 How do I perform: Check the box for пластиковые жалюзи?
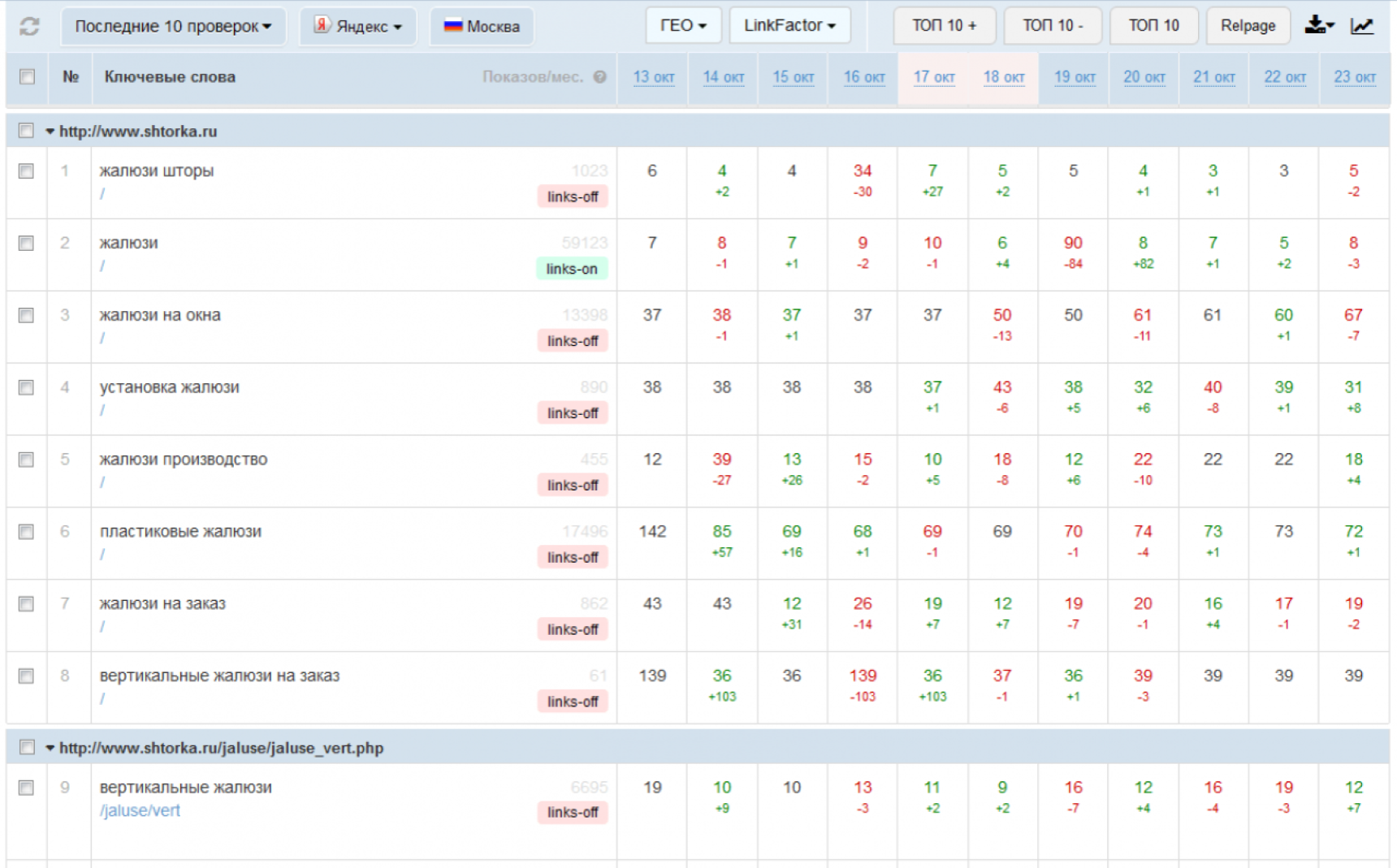click(x=27, y=532)
